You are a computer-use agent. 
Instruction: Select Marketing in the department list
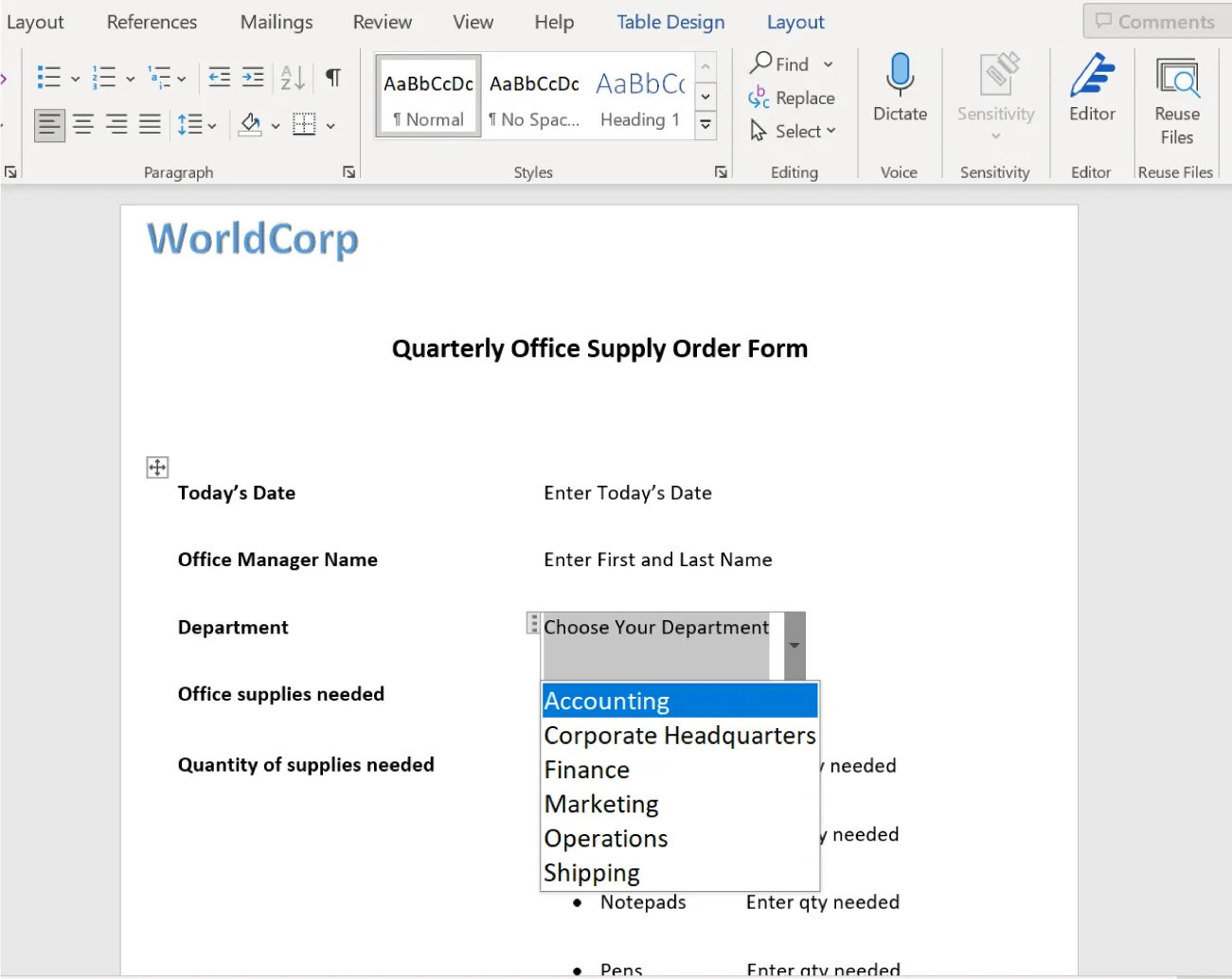(x=601, y=804)
